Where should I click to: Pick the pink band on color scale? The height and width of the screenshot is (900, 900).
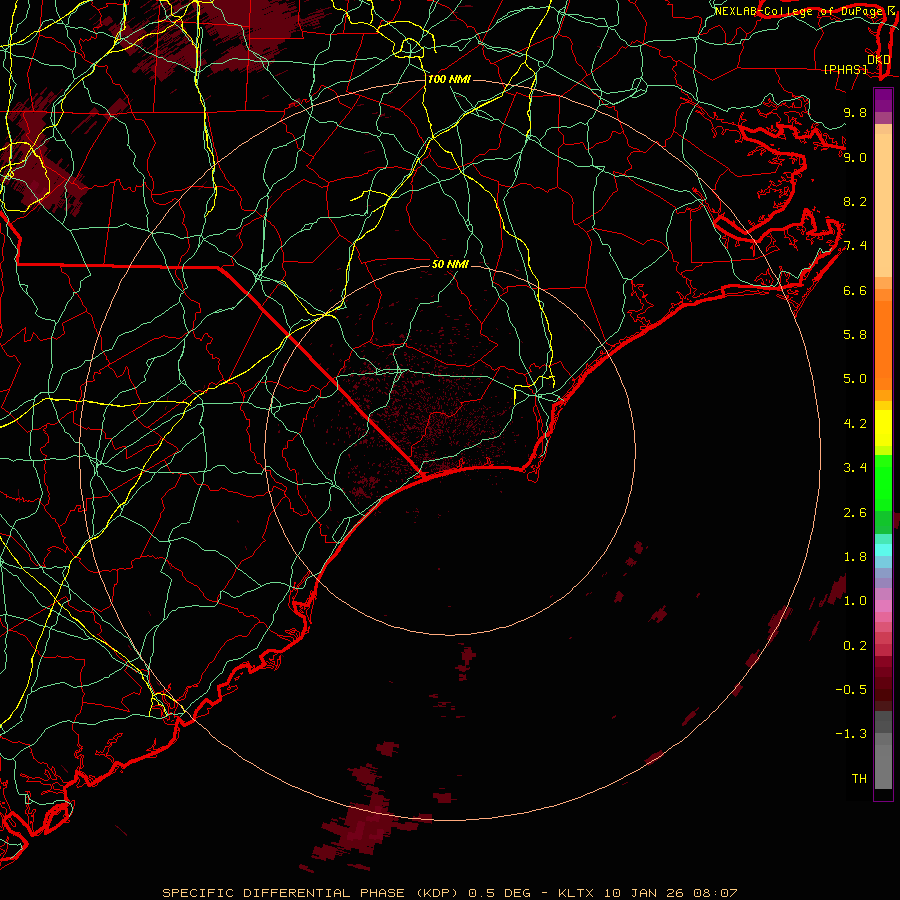coord(883,606)
